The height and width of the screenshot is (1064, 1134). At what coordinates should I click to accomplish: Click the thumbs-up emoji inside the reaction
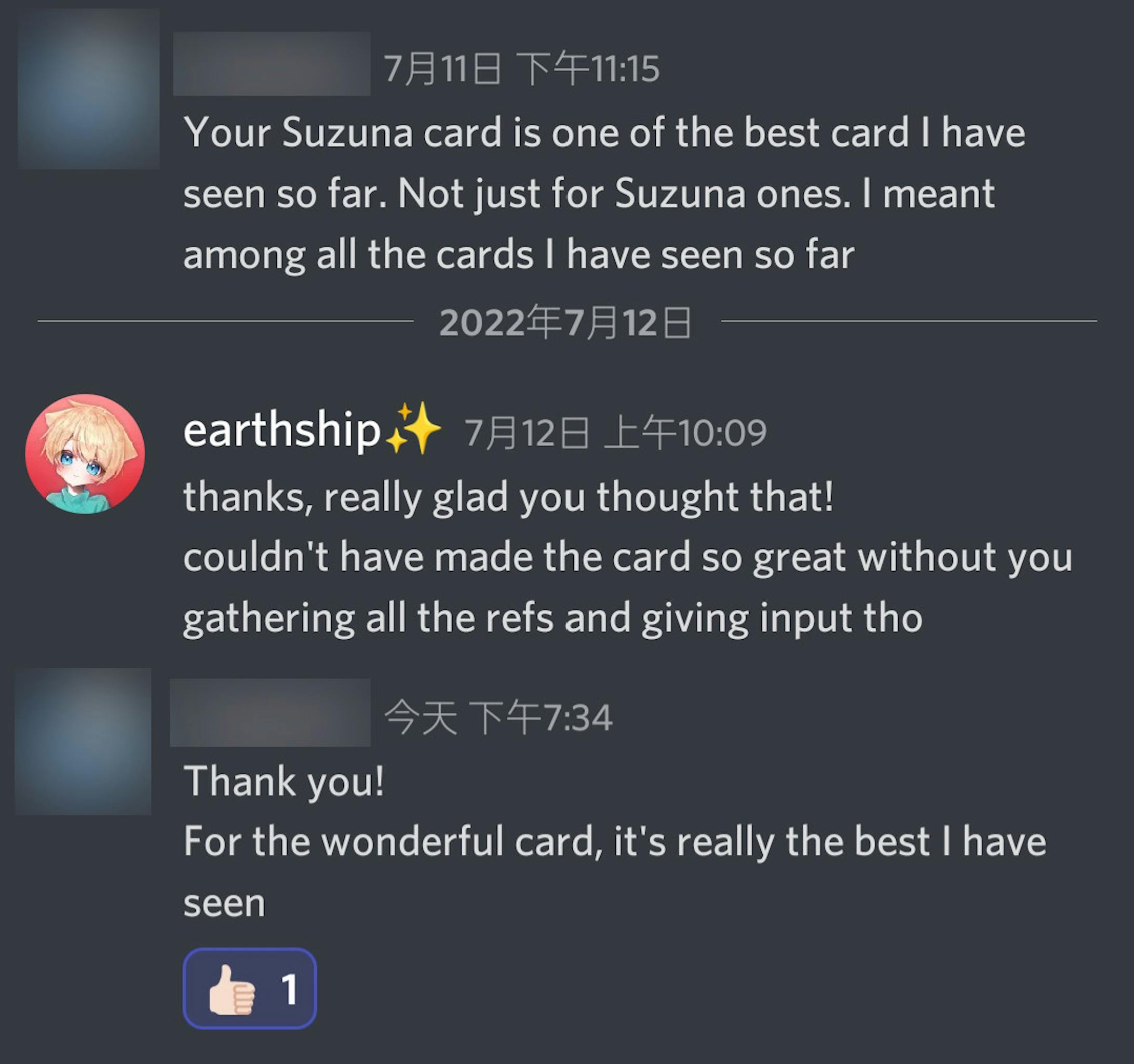click(x=231, y=989)
